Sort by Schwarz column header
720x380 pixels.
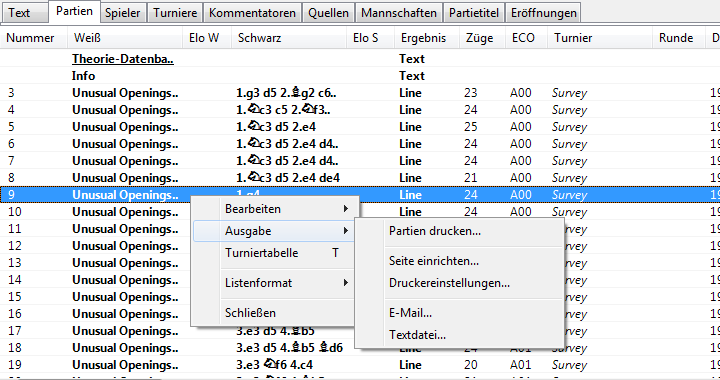click(289, 38)
